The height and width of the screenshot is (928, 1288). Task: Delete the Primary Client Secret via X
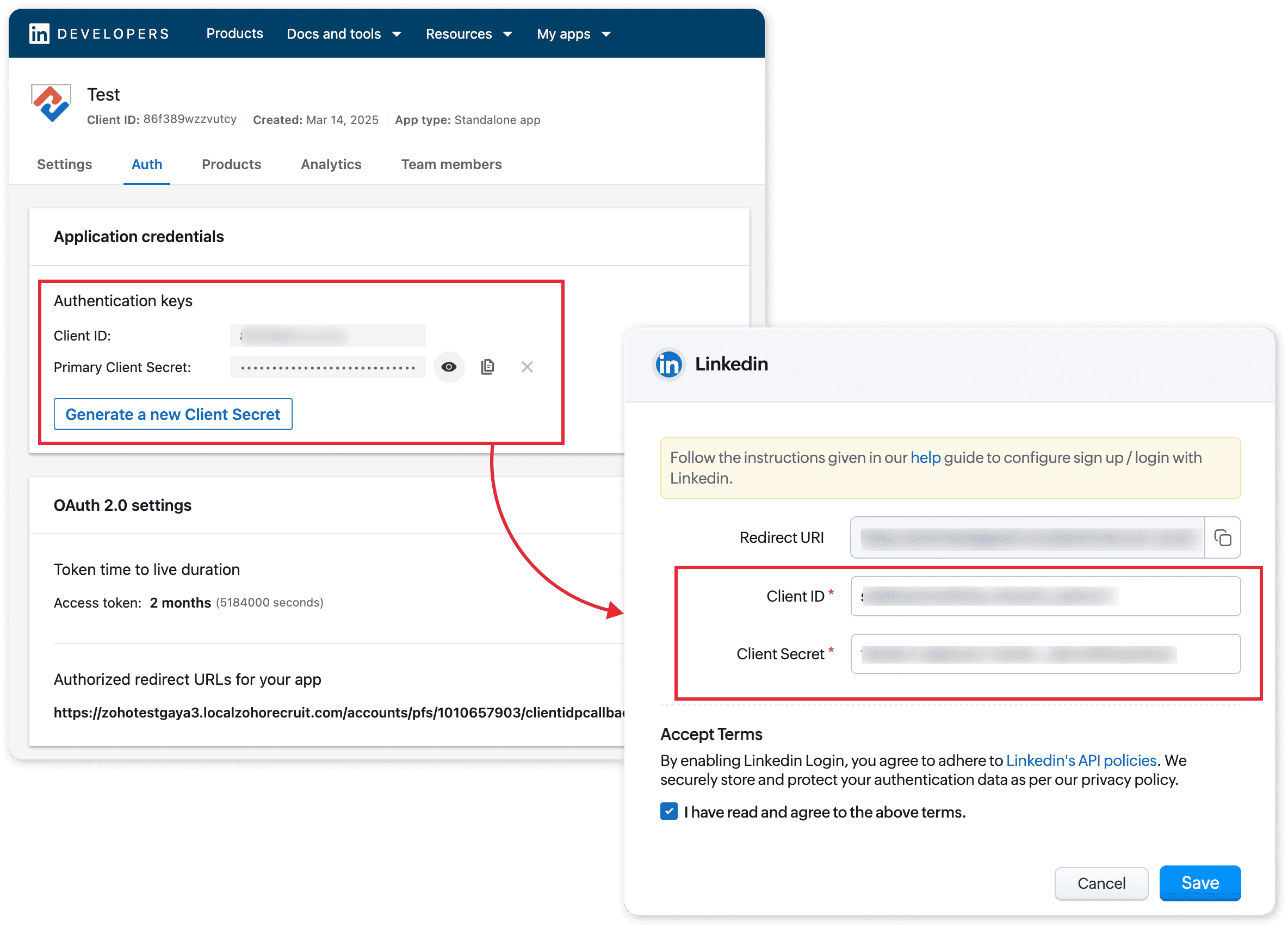point(527,367)
